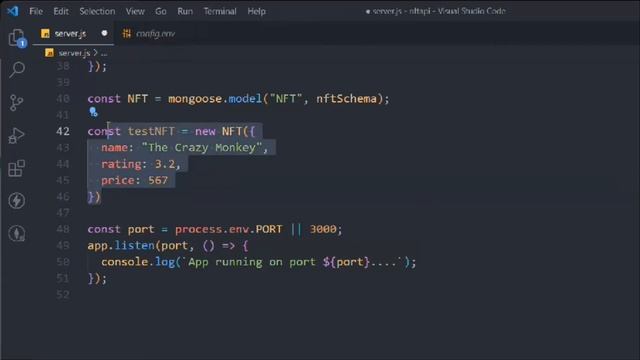
Task: Click line number 42 in gutter
Action: pos(63,131)
